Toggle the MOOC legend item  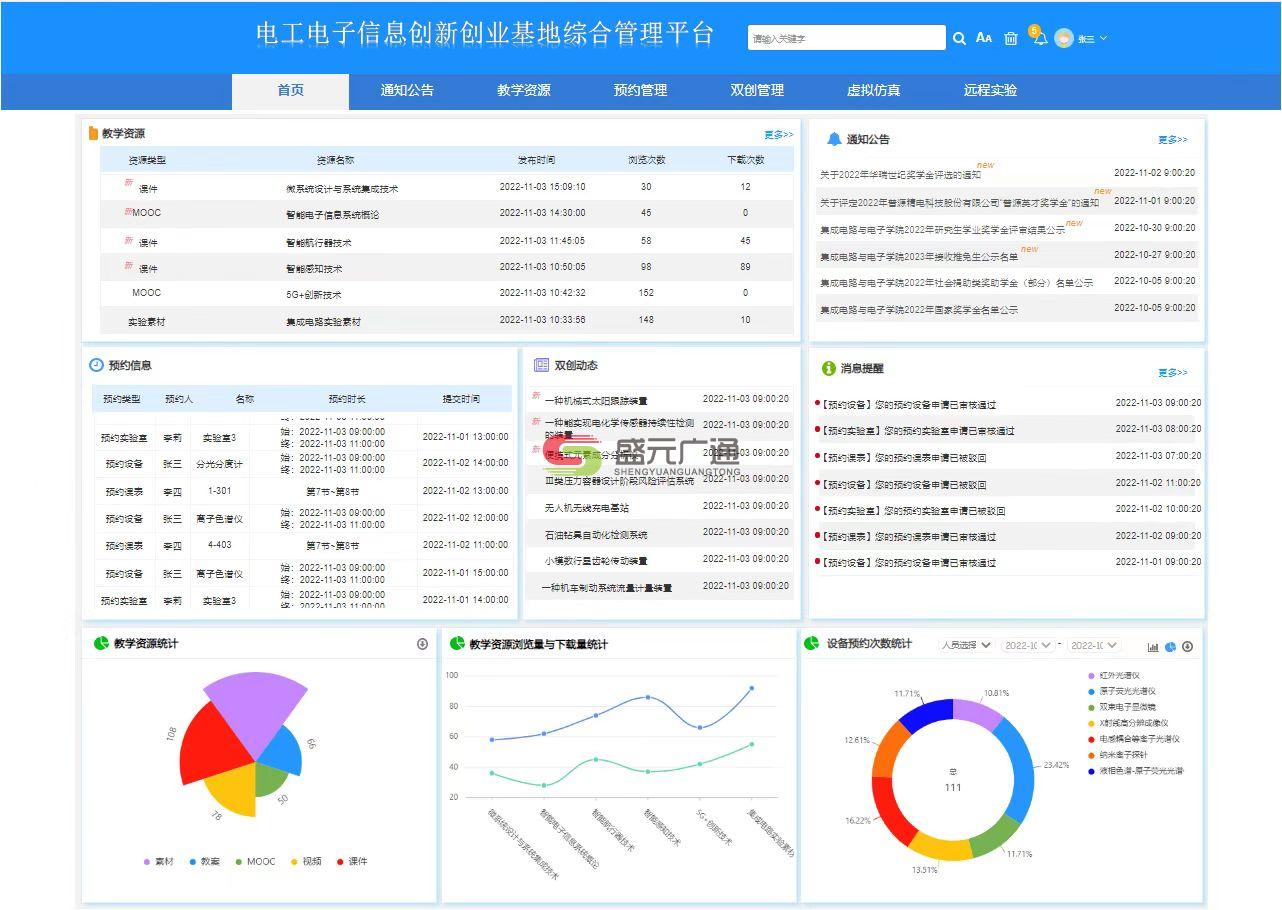point(255,863)
